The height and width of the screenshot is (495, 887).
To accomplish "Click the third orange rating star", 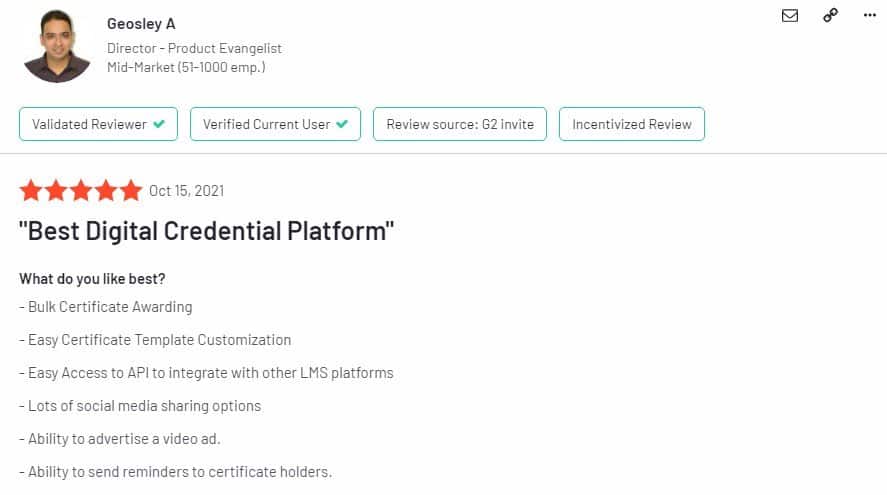I will coord(81,190).
